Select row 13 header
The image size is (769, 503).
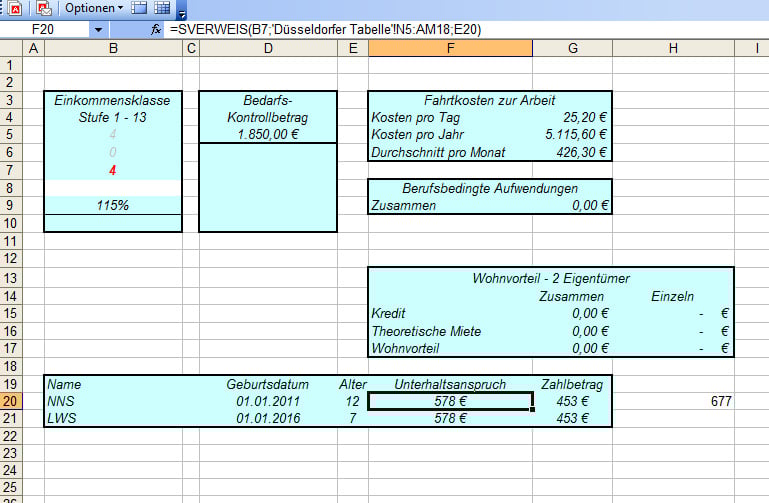[x=11, y=278]
